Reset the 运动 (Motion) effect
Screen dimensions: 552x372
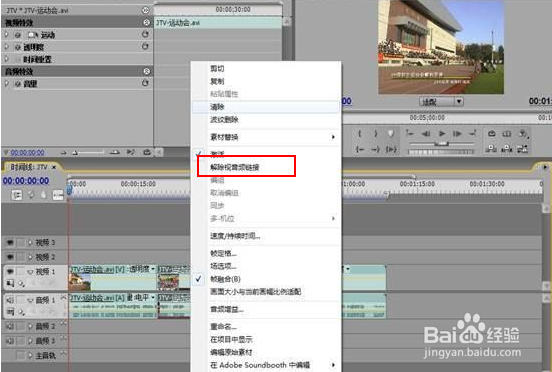[x=145, y=34]
